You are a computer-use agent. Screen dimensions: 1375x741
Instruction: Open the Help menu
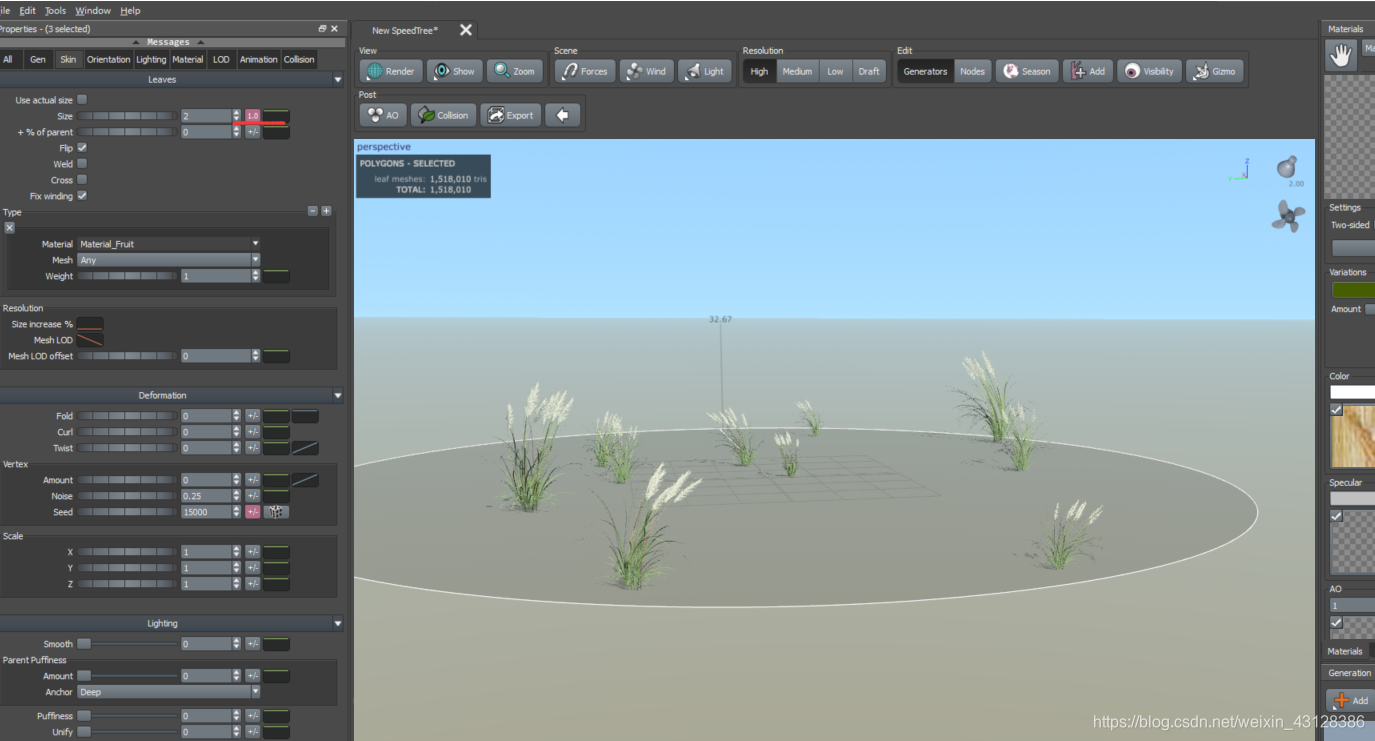point(130,10)
